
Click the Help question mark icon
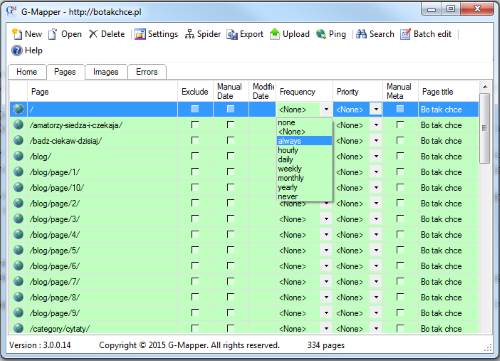(x=17, y=51)
